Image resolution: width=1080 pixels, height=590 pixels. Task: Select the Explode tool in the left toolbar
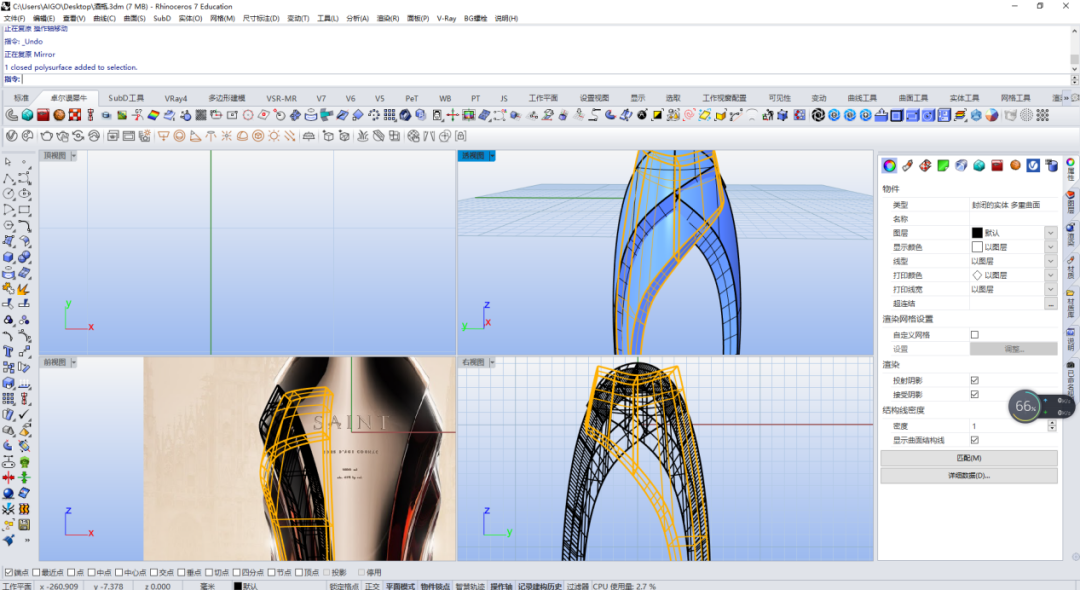24,288
